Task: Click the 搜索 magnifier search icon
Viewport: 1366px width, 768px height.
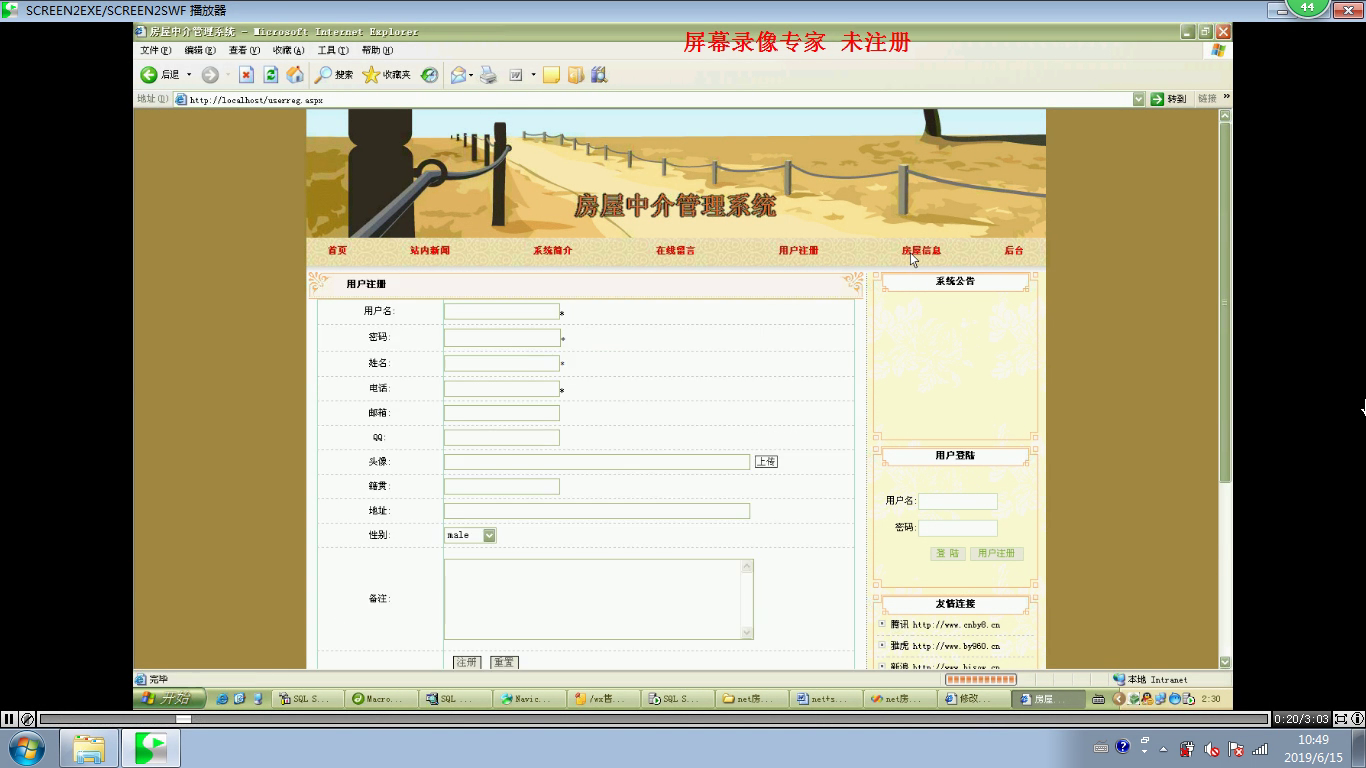Action: (x=323, y=75)
